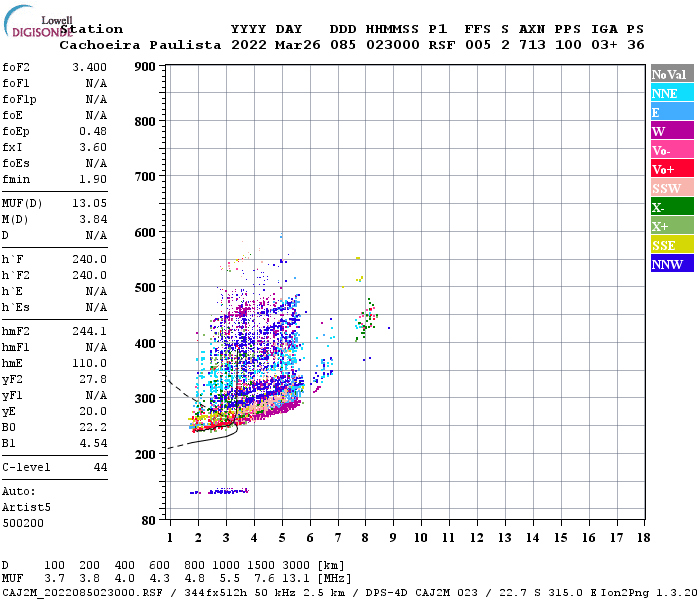The height and width of the screenshot is (600, 700).
Task: Click the D 1500 km distance value
Action: click(x=261, y=565)
